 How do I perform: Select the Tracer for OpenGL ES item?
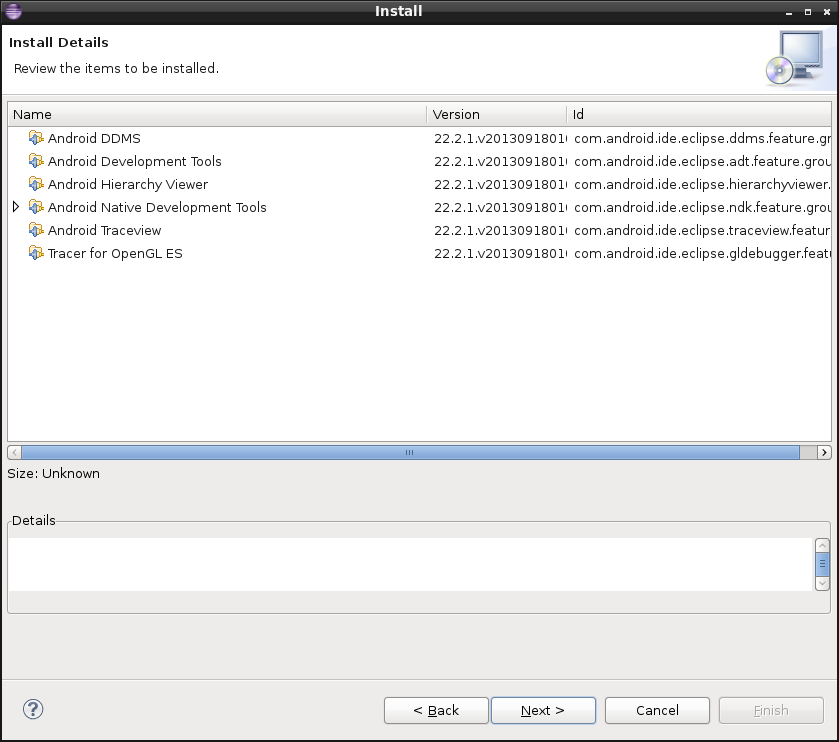(x=115, y=253)
